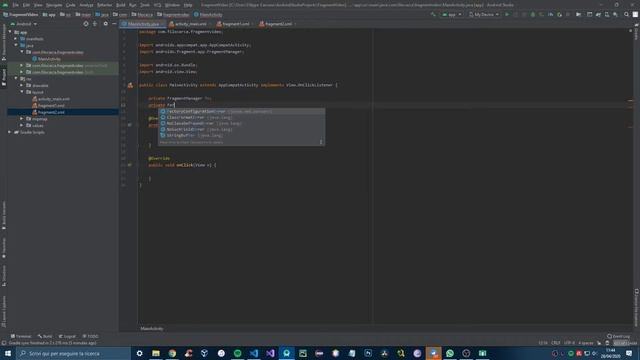Click the Make Project hammer icon
Viewport: 640px width, 360px height.
(x=433, y=15)
